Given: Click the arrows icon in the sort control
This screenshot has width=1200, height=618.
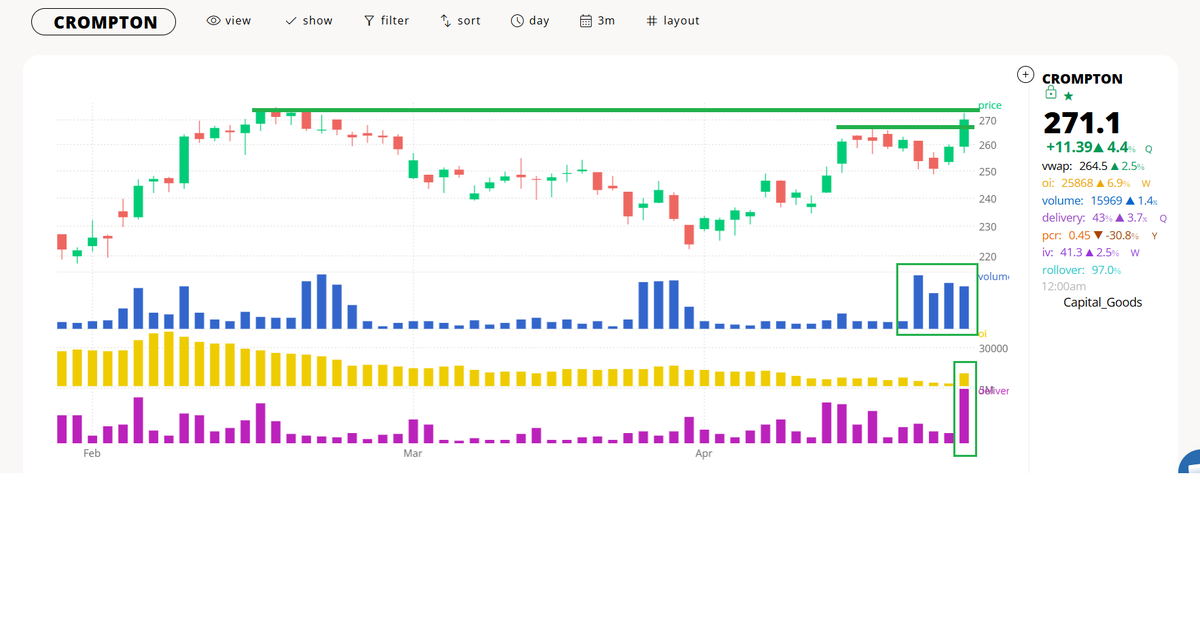Looking at the screenshot, I should point(446,20).
